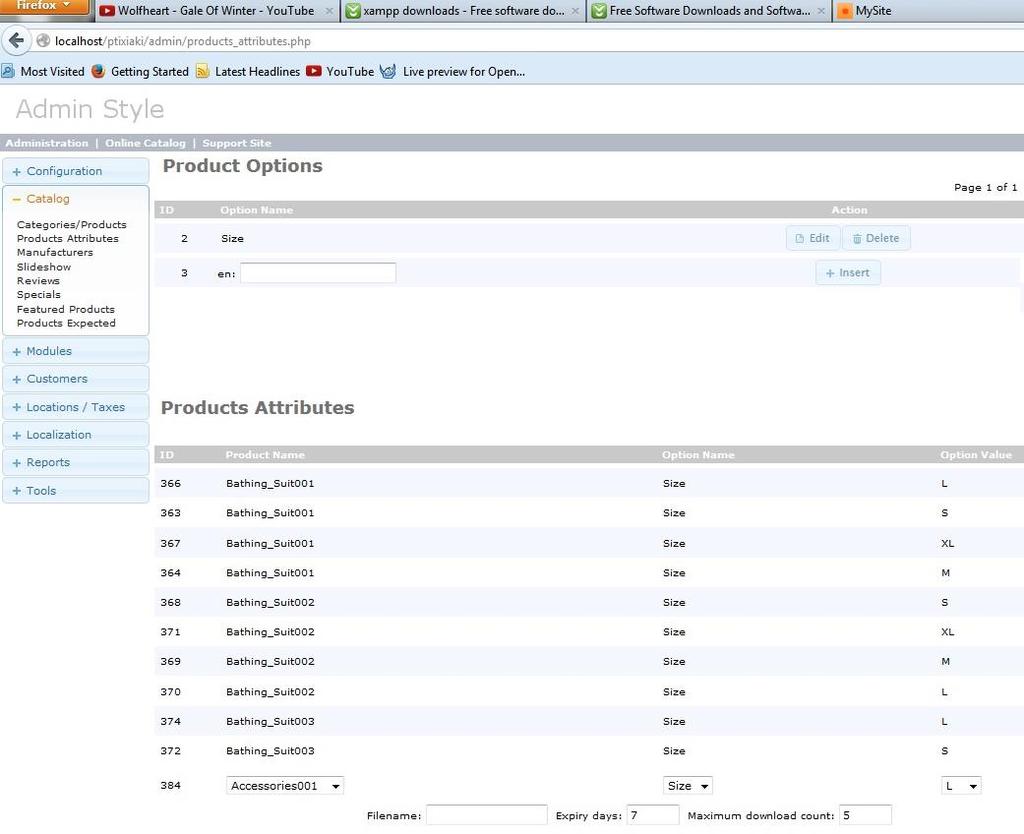Open the Size option name dropdown
This screenshot has height=834, width=1024.
click(x=688, y=786)
